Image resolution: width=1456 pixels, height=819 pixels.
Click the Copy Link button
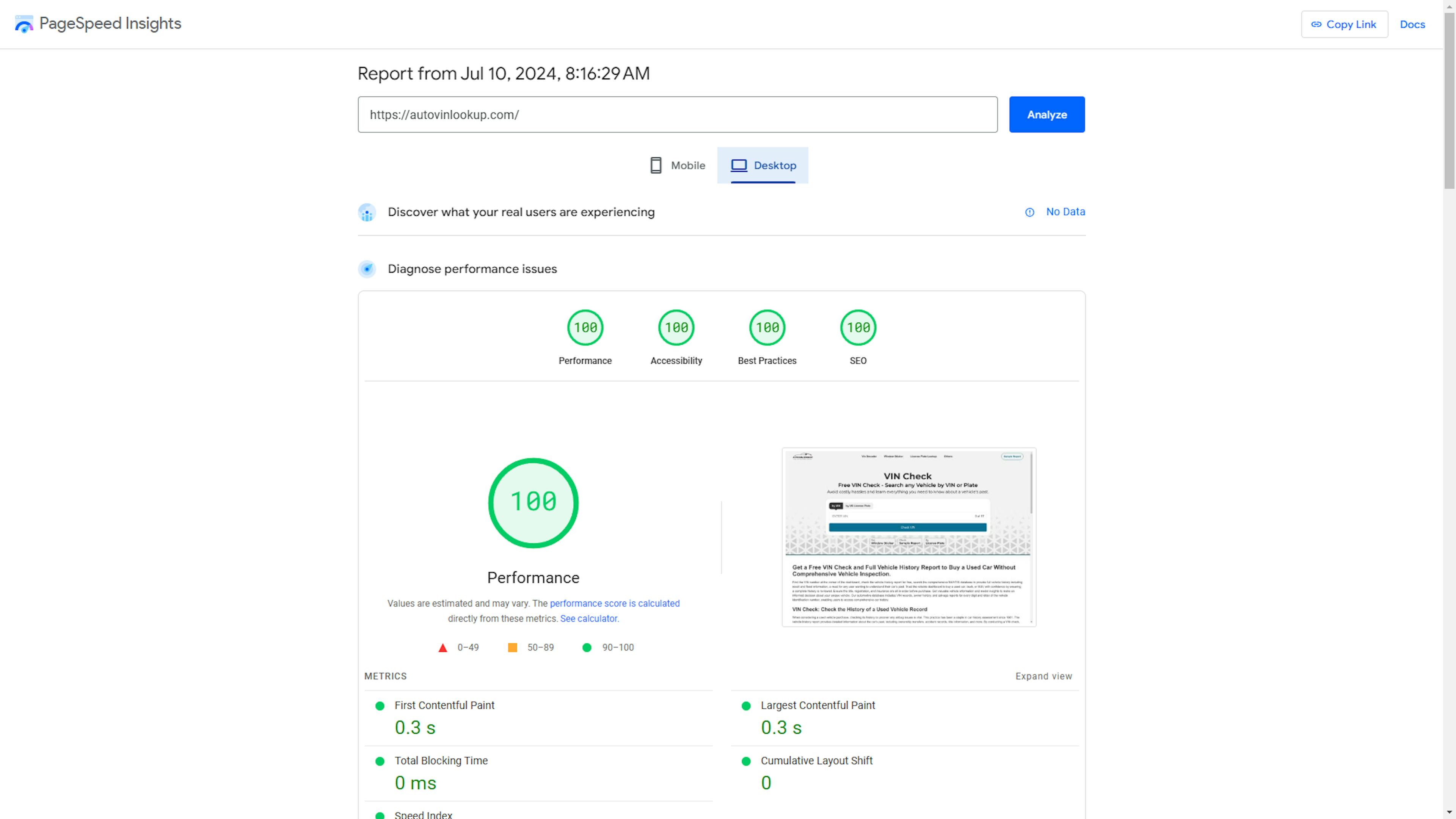click(1344, 24)
